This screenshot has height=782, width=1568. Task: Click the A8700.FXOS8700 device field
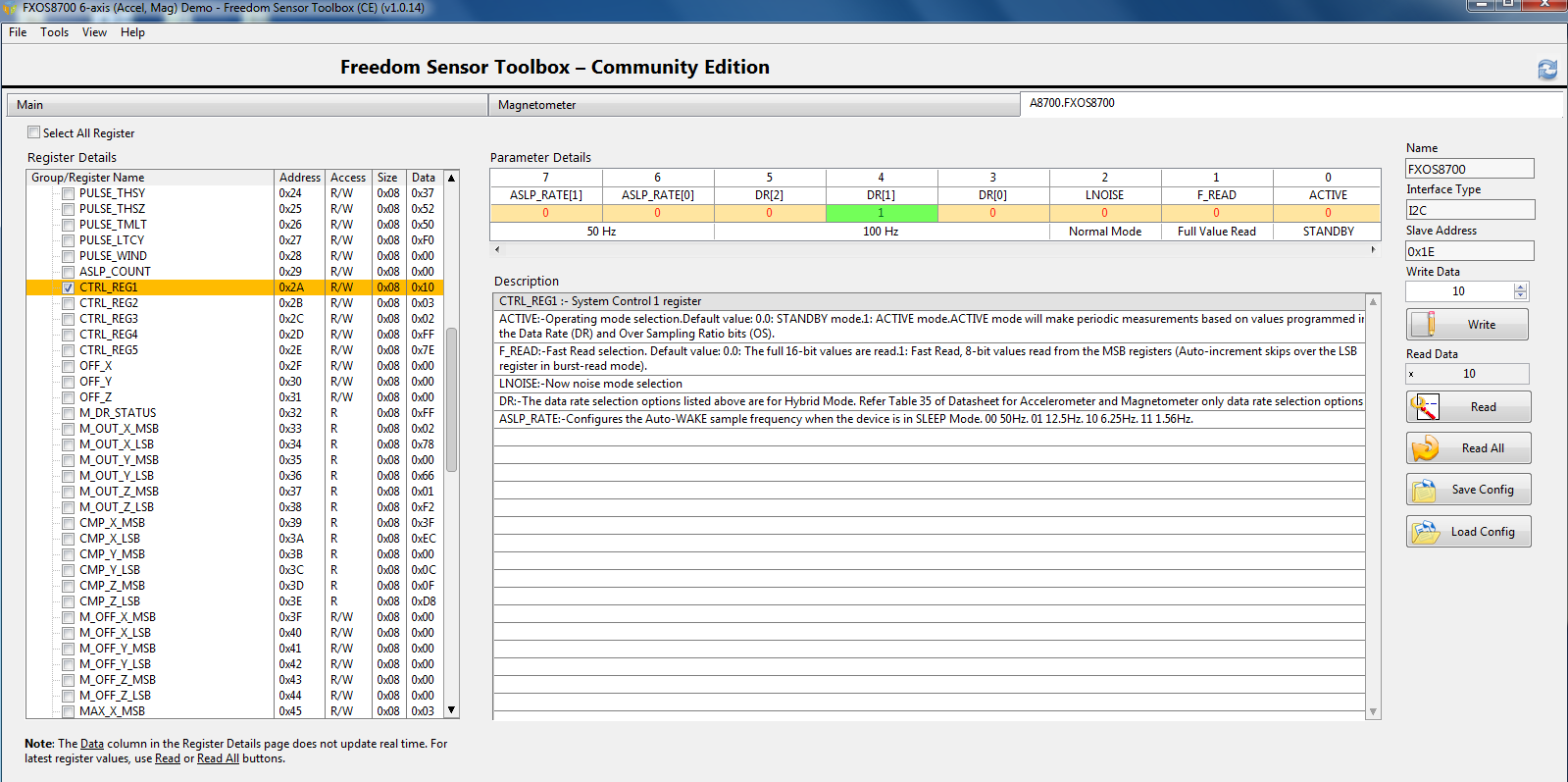click(1291, 103)
